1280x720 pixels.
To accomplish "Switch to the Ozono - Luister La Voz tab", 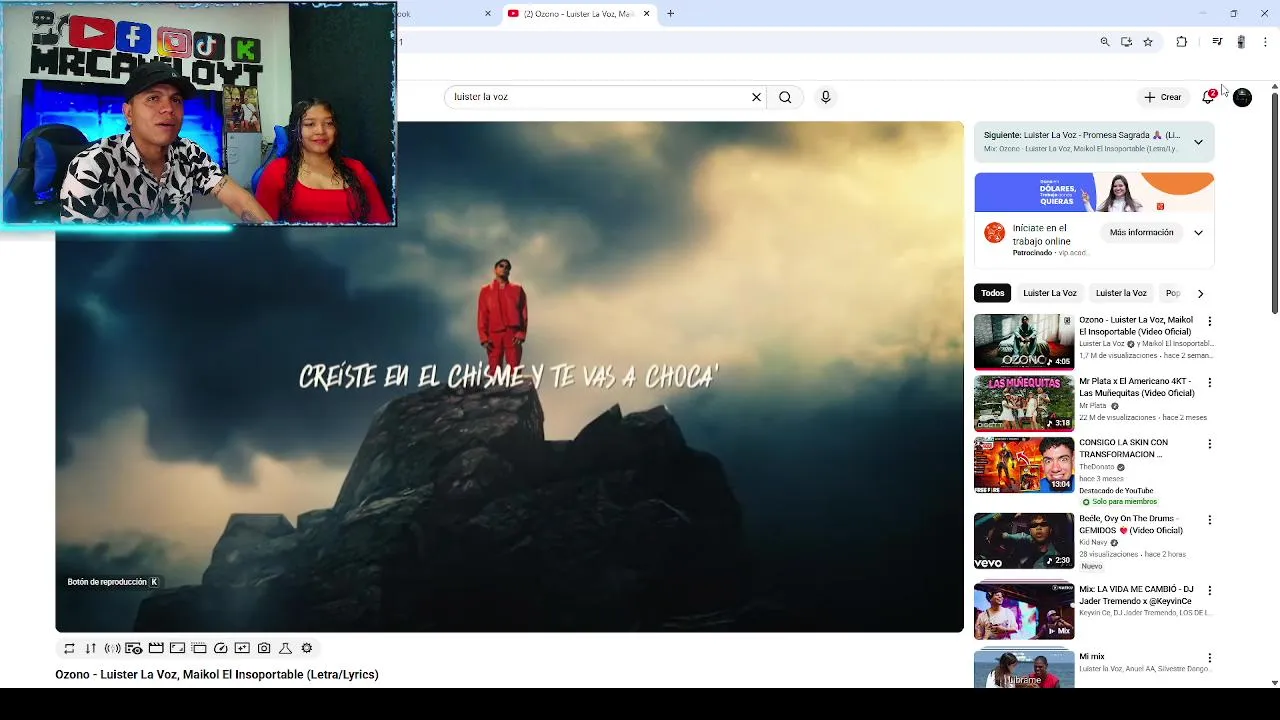I will pyautogui.click(x=579, y=14).
